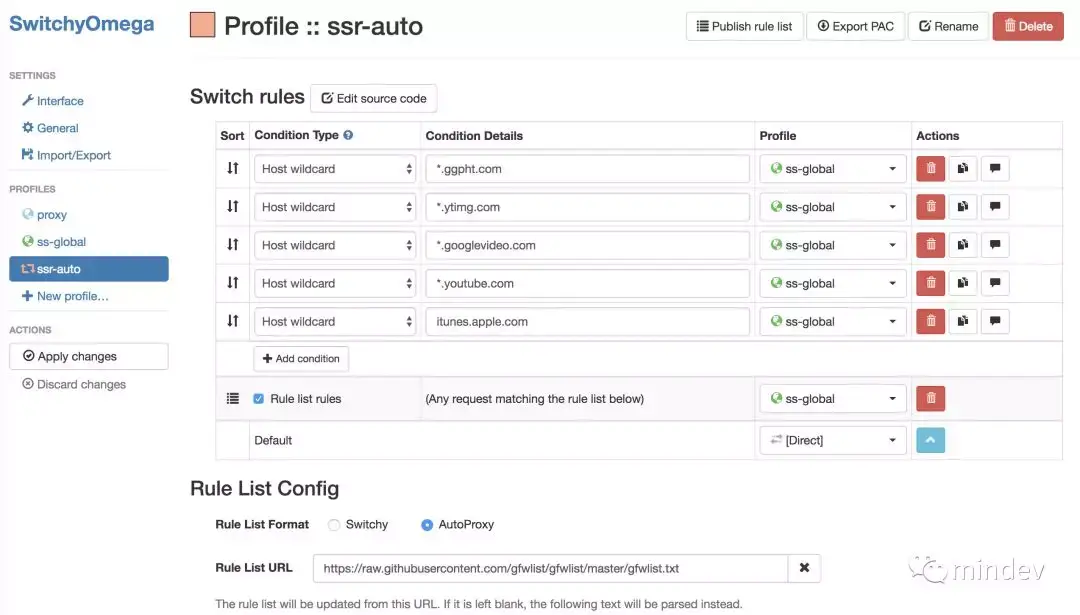Add a note to the *.googlevideo.com rule
1080x615 pixels.
coord(994,245)
